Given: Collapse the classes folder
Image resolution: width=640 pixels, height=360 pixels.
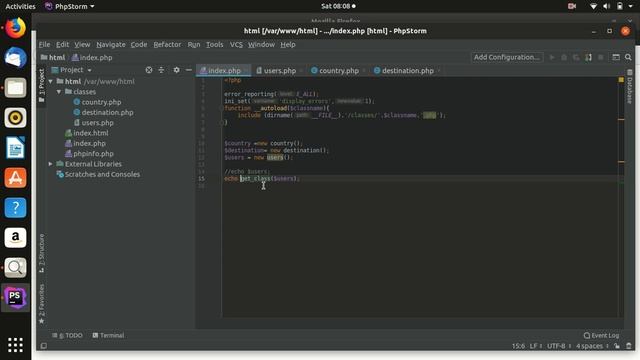Looking at the screenshot, I should (x=59, y=92).
